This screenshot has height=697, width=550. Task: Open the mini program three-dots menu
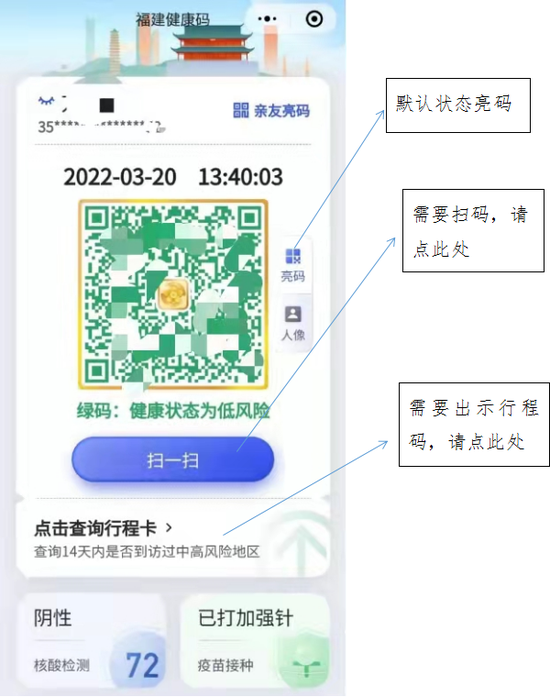[x=267, y=19]
